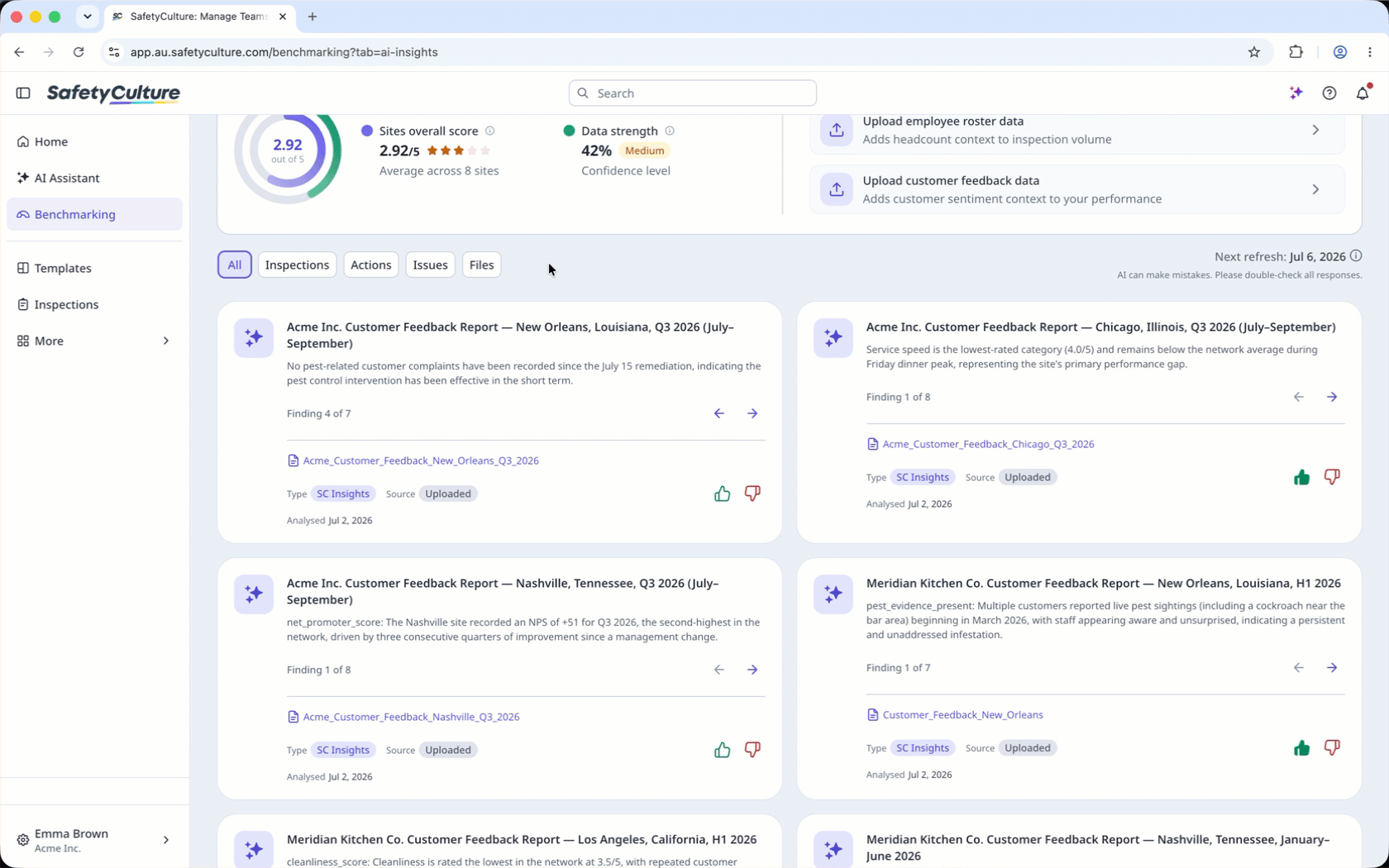The height and width of the screenshot is (868, 1389).
Task: Open Acme_Customer_Feedback_Nashville_Q3_2026 file link
Action: pos(411,717)
